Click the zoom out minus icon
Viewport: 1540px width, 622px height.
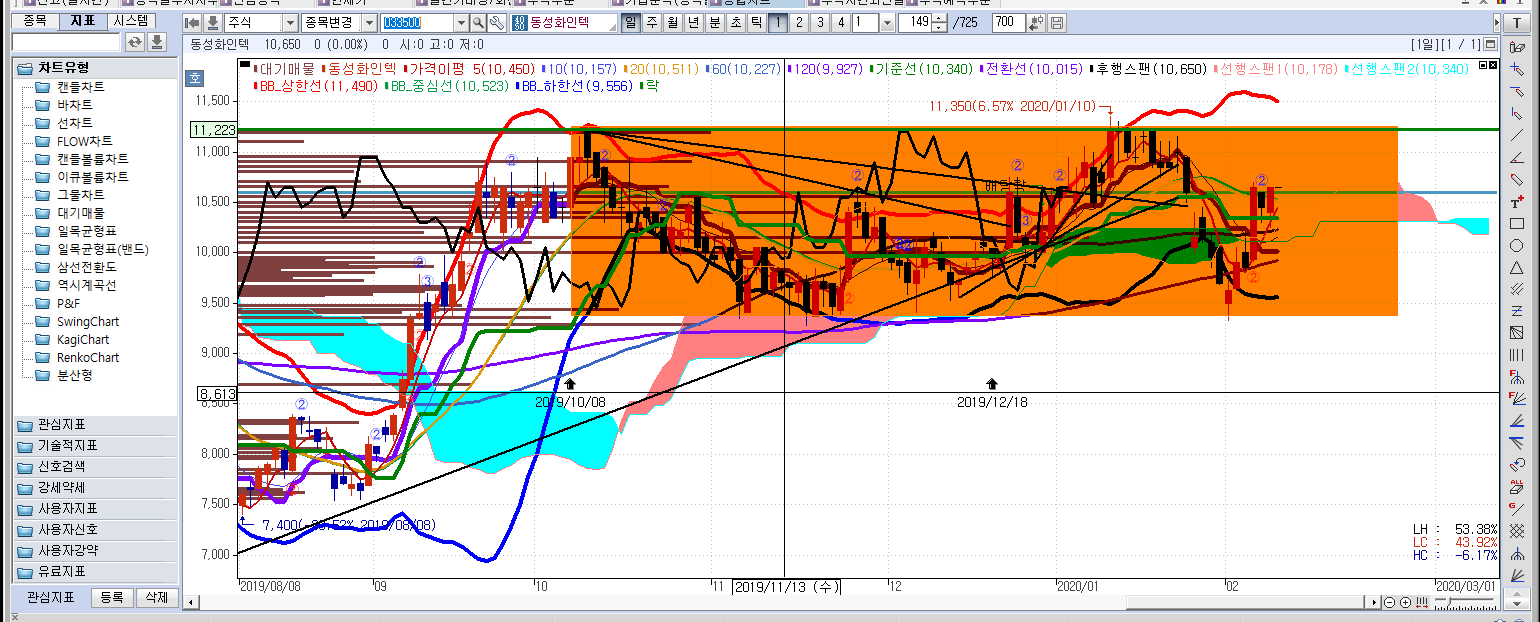pyautogui.click(x=1389, y=602)
